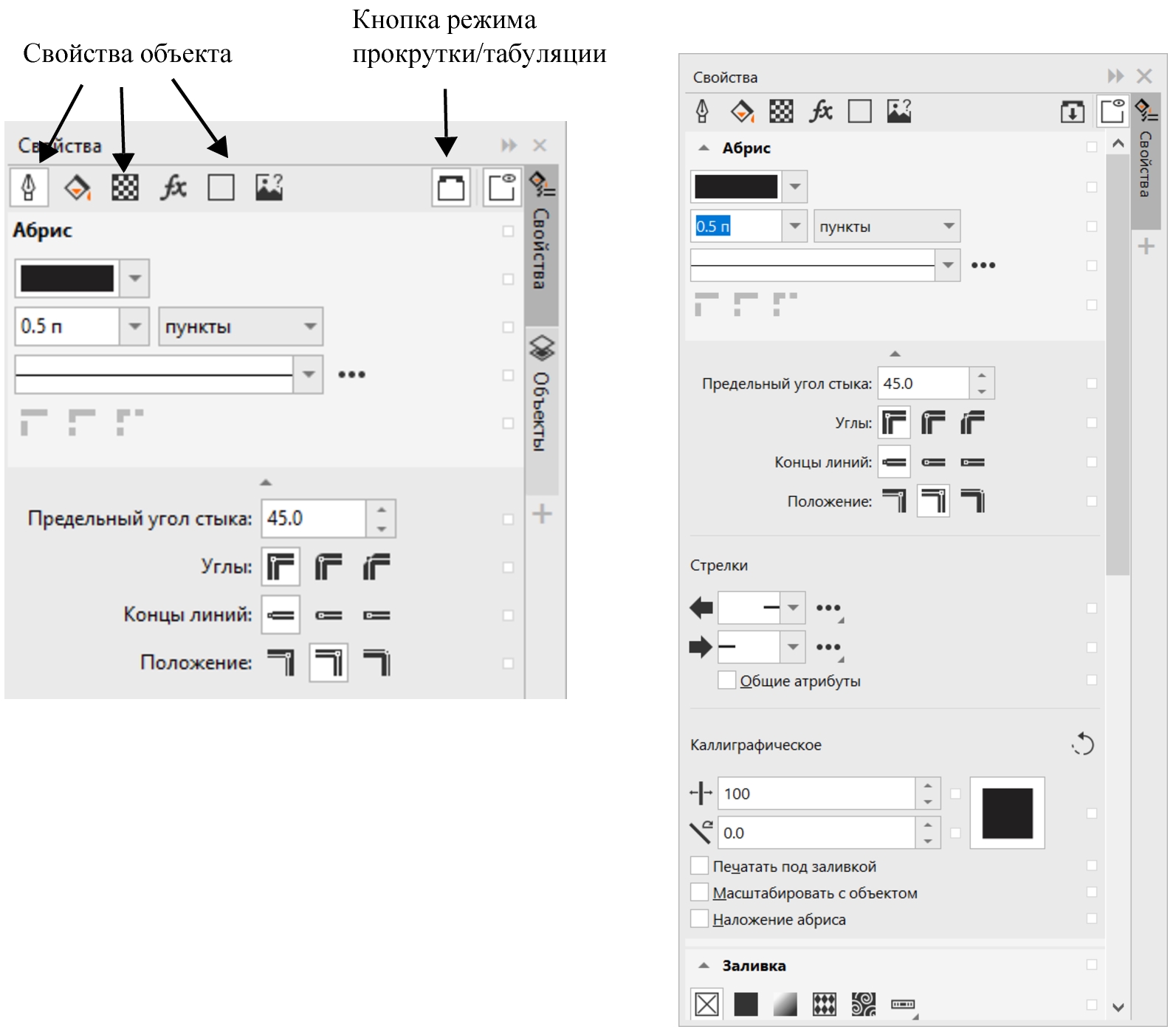Toggle small checkbox beside the 100 stretch field
Screen dimensions: 1176x1035
click(955, 794)
